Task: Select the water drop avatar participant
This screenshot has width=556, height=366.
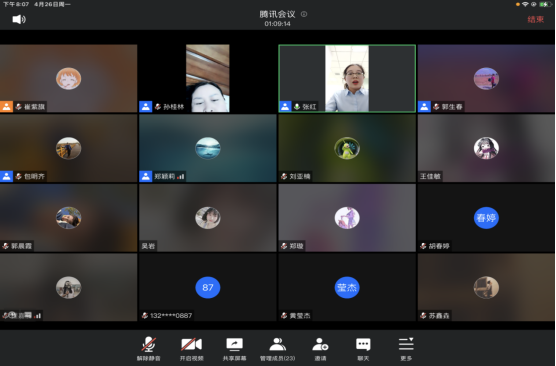Action: pos(208,148)
